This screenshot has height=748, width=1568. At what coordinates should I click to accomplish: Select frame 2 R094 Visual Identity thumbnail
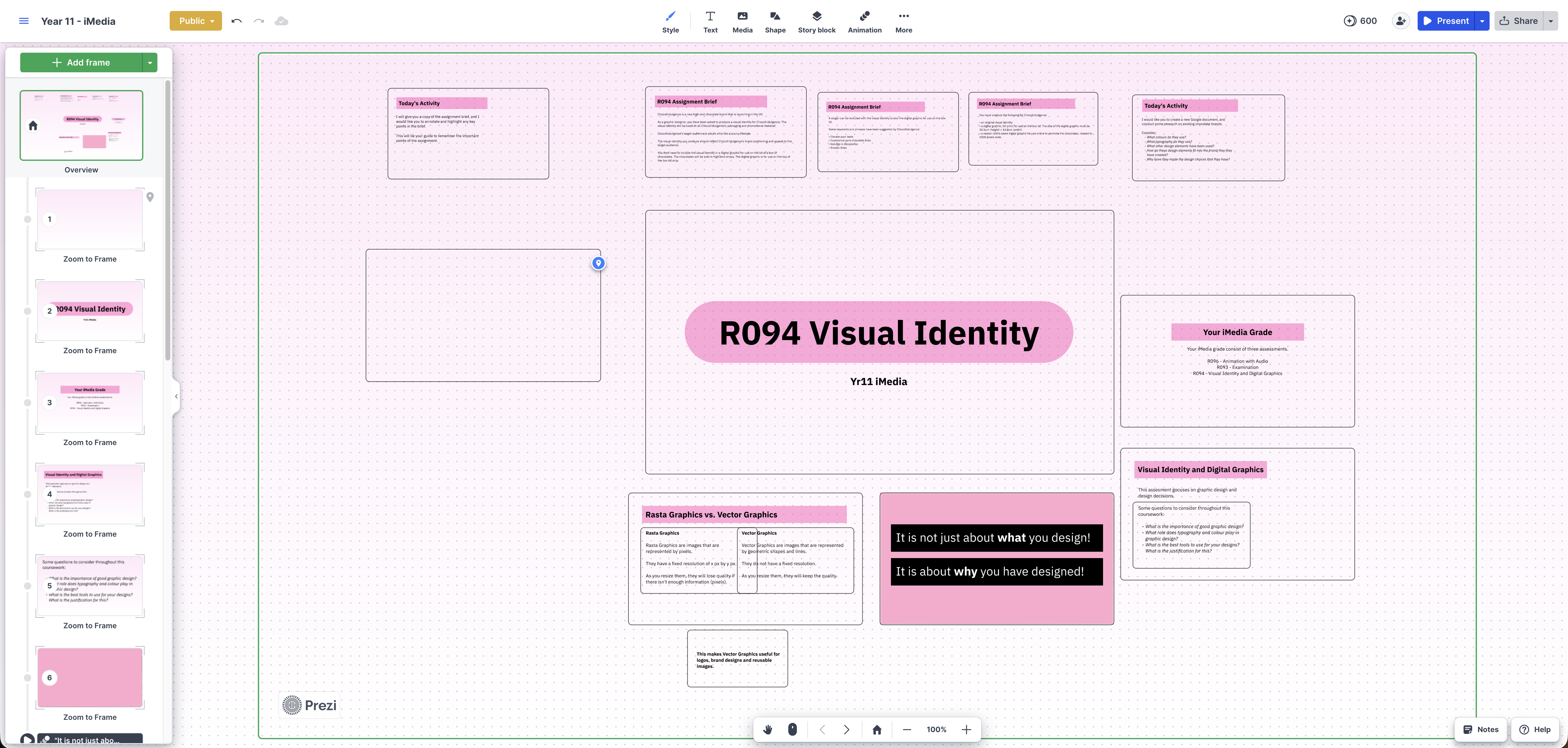click(x=90, y=310)
